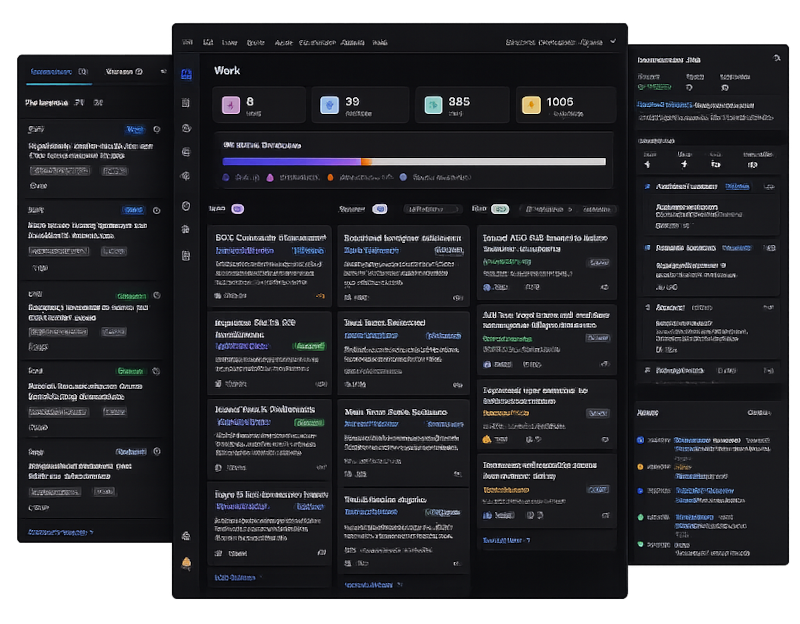Viewport: 800px width, 624px height.
Task: Toggle the purple pill switch beside the board label
Action: coord(236,209)
